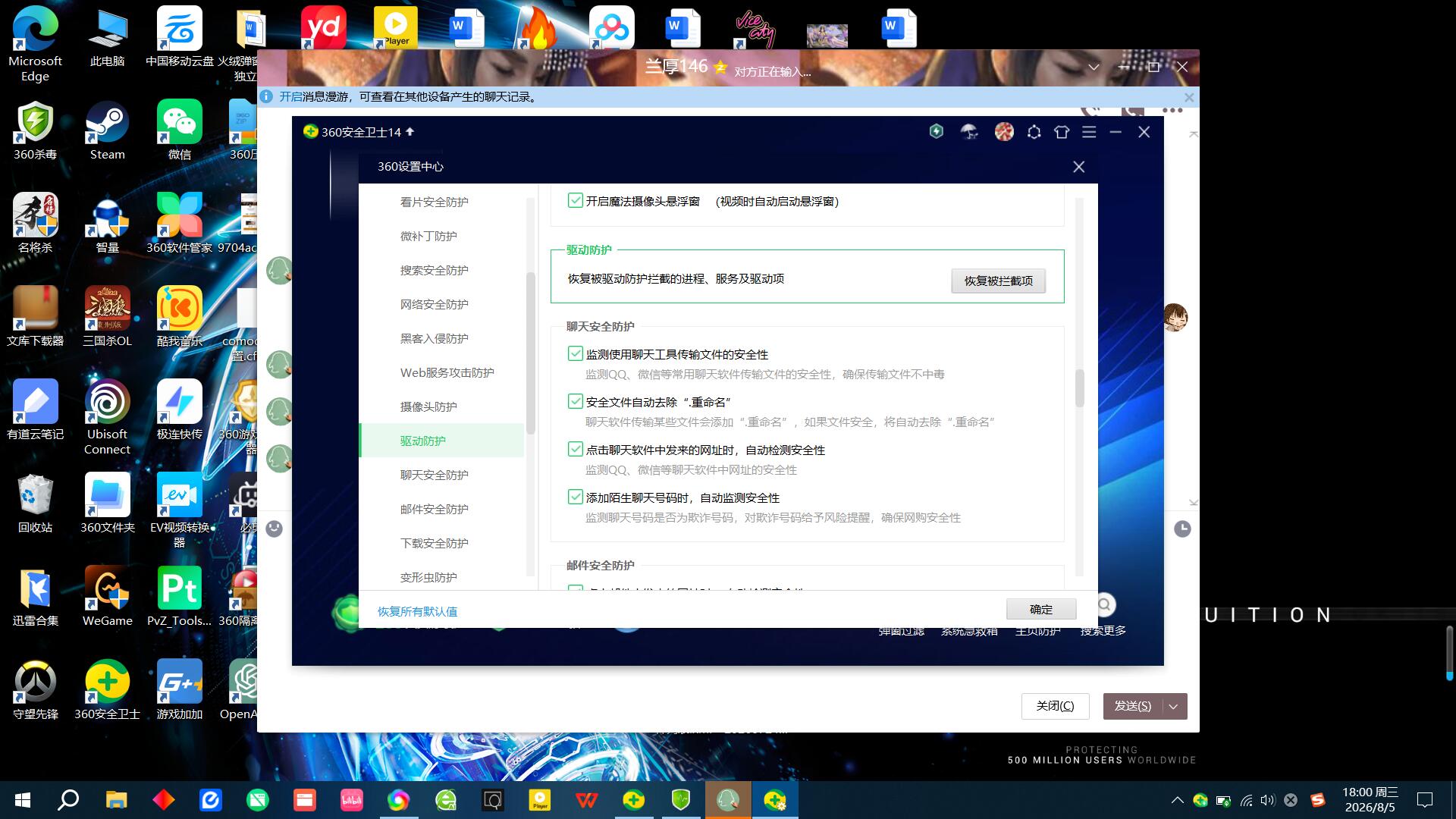Click 关闭(C) button in chat window

pyautogui.click(x=1055, y=706)
